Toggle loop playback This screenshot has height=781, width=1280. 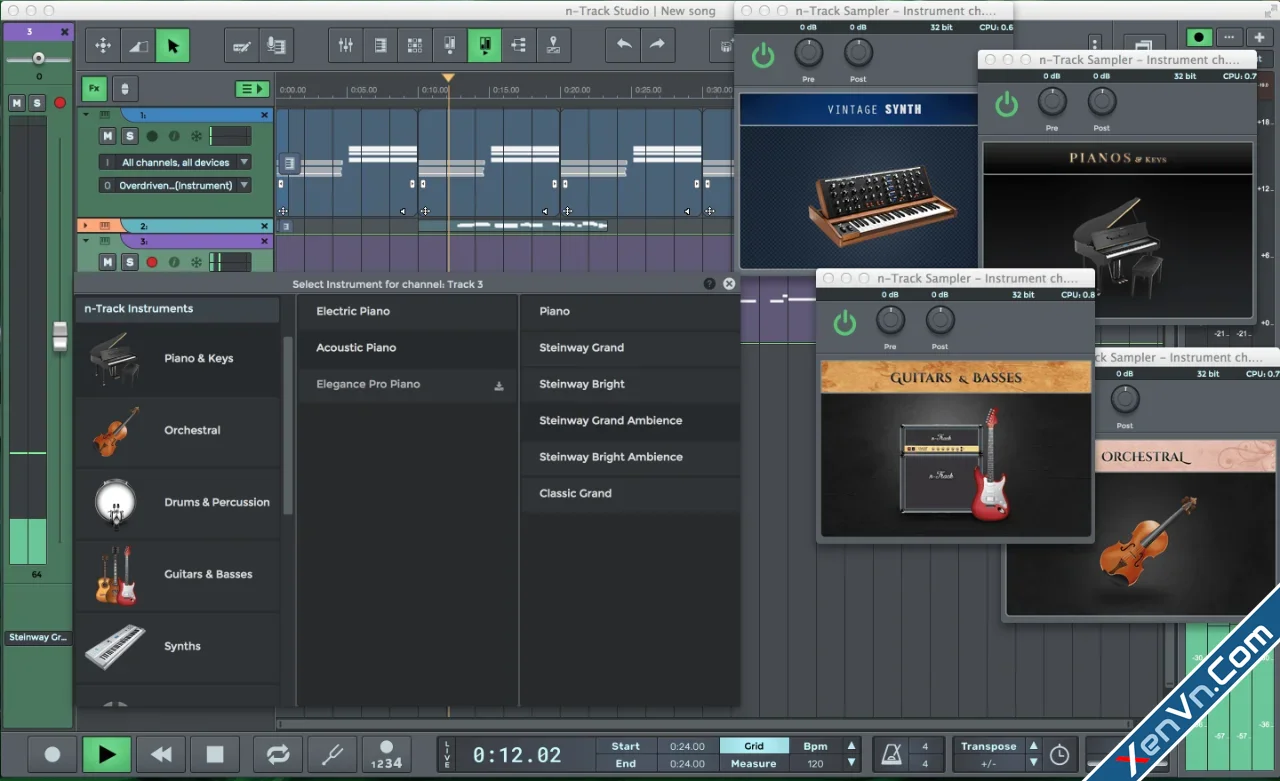point(277,754)
